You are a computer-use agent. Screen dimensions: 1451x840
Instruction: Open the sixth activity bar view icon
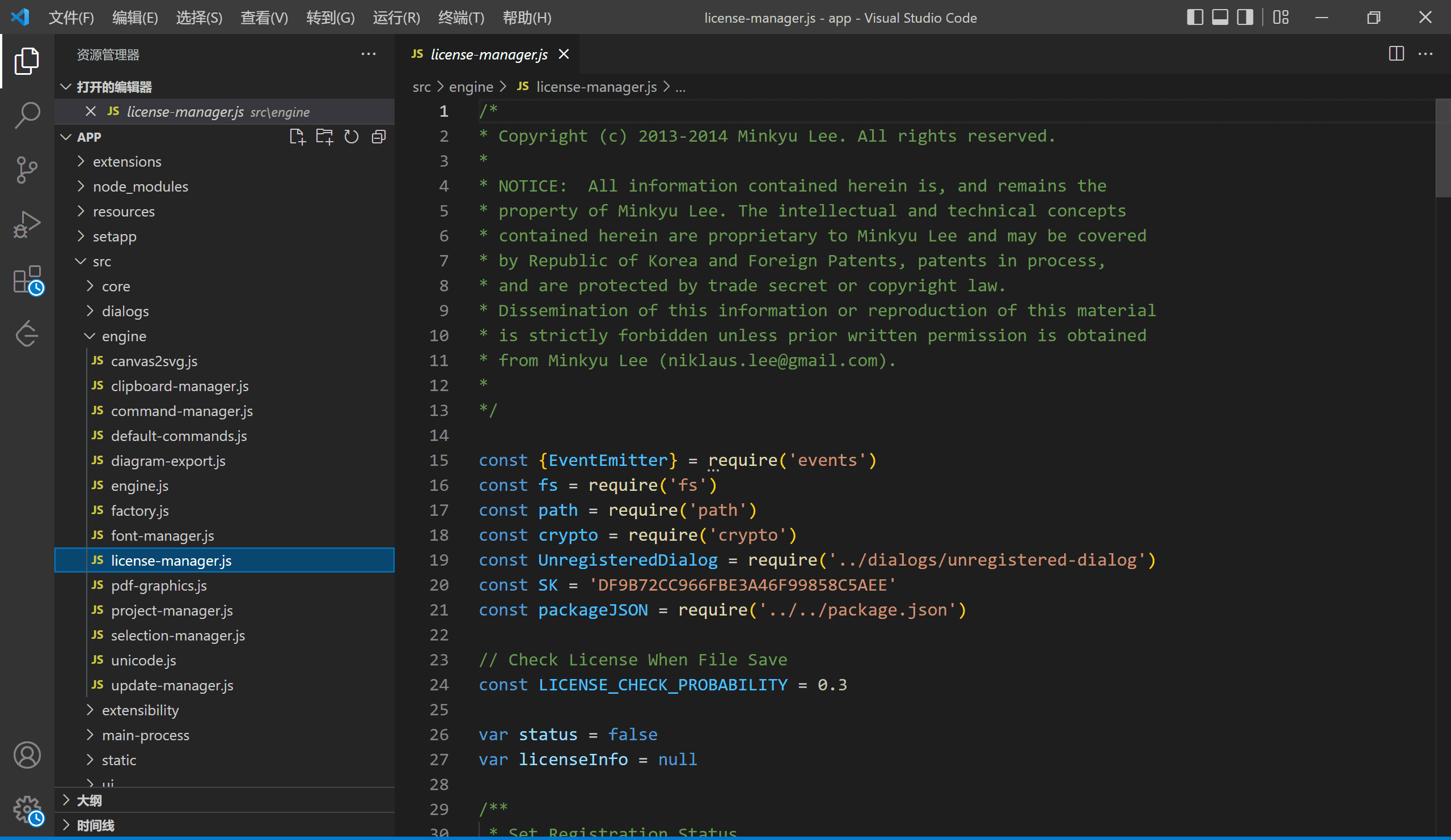pos(27,333)
